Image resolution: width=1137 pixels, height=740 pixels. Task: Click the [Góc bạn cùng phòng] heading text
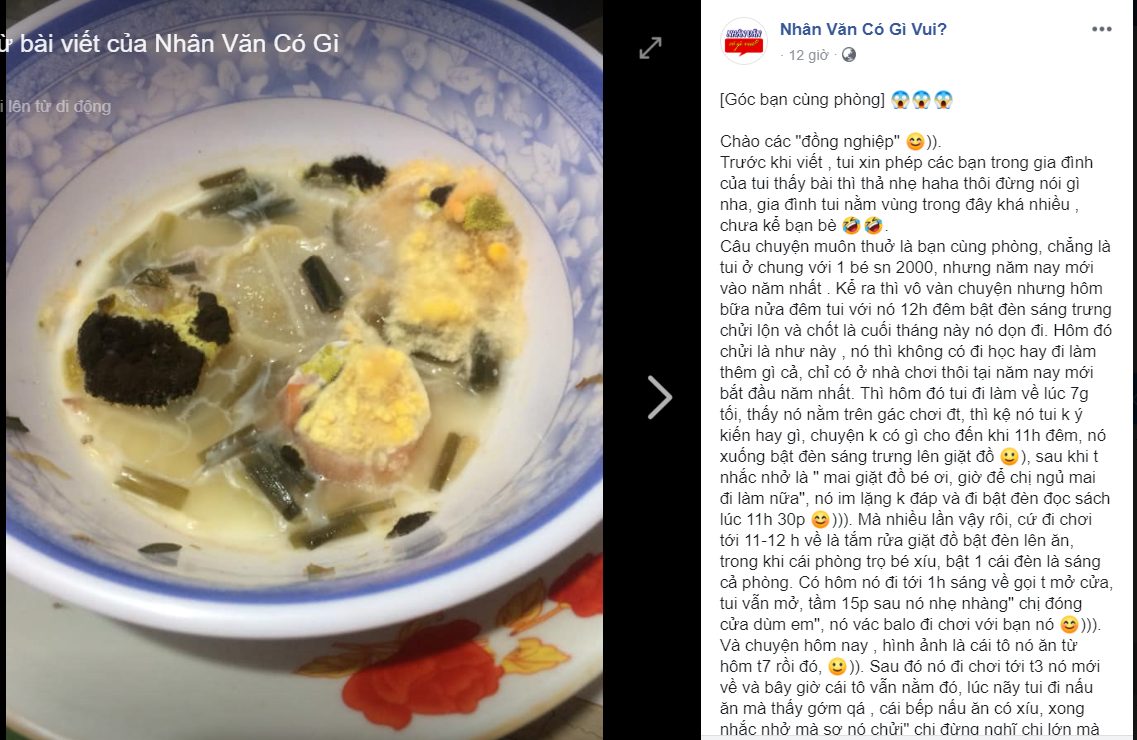[x=802, y=99]
